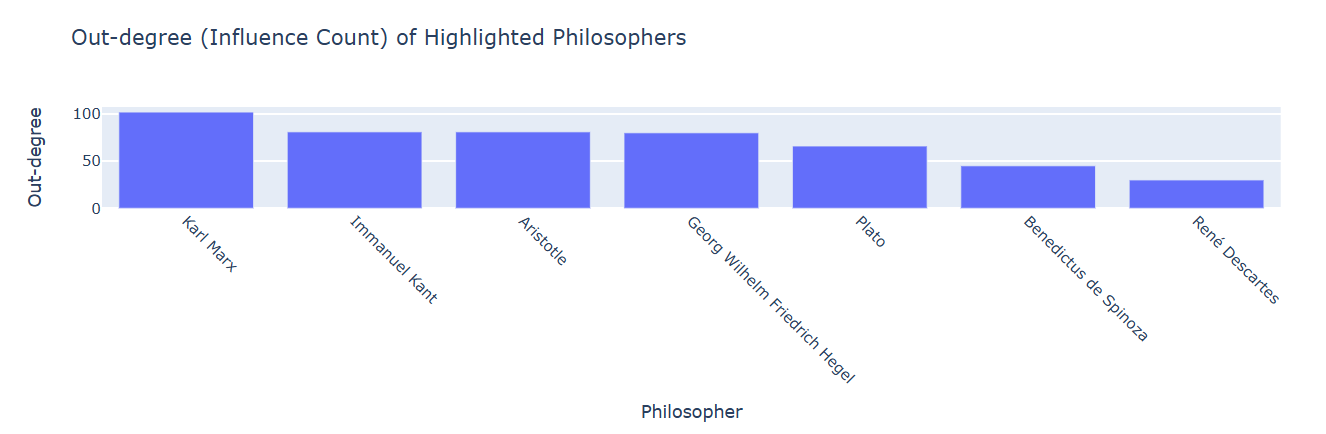Select the Plato bar

click(x=859, y=177)
